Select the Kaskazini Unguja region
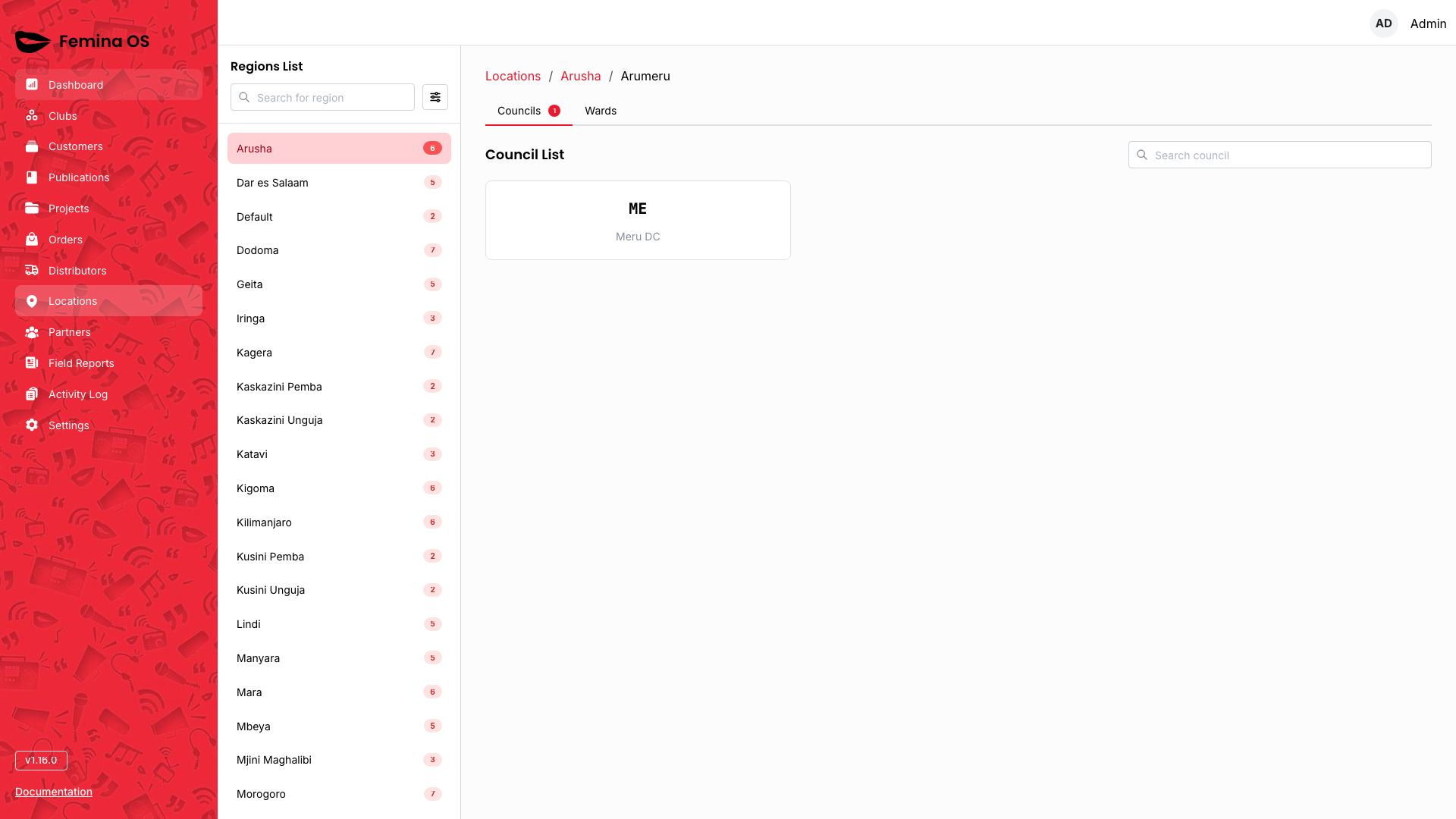Screen dimensions: 1456x819 click(x=339, y=419)
